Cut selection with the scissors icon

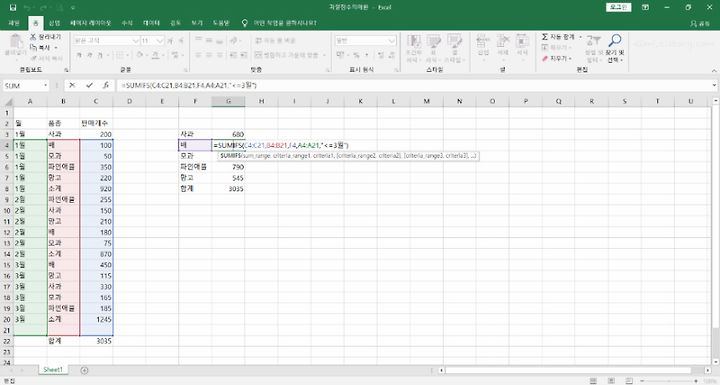pyautogui.click(x=33, y=37)
